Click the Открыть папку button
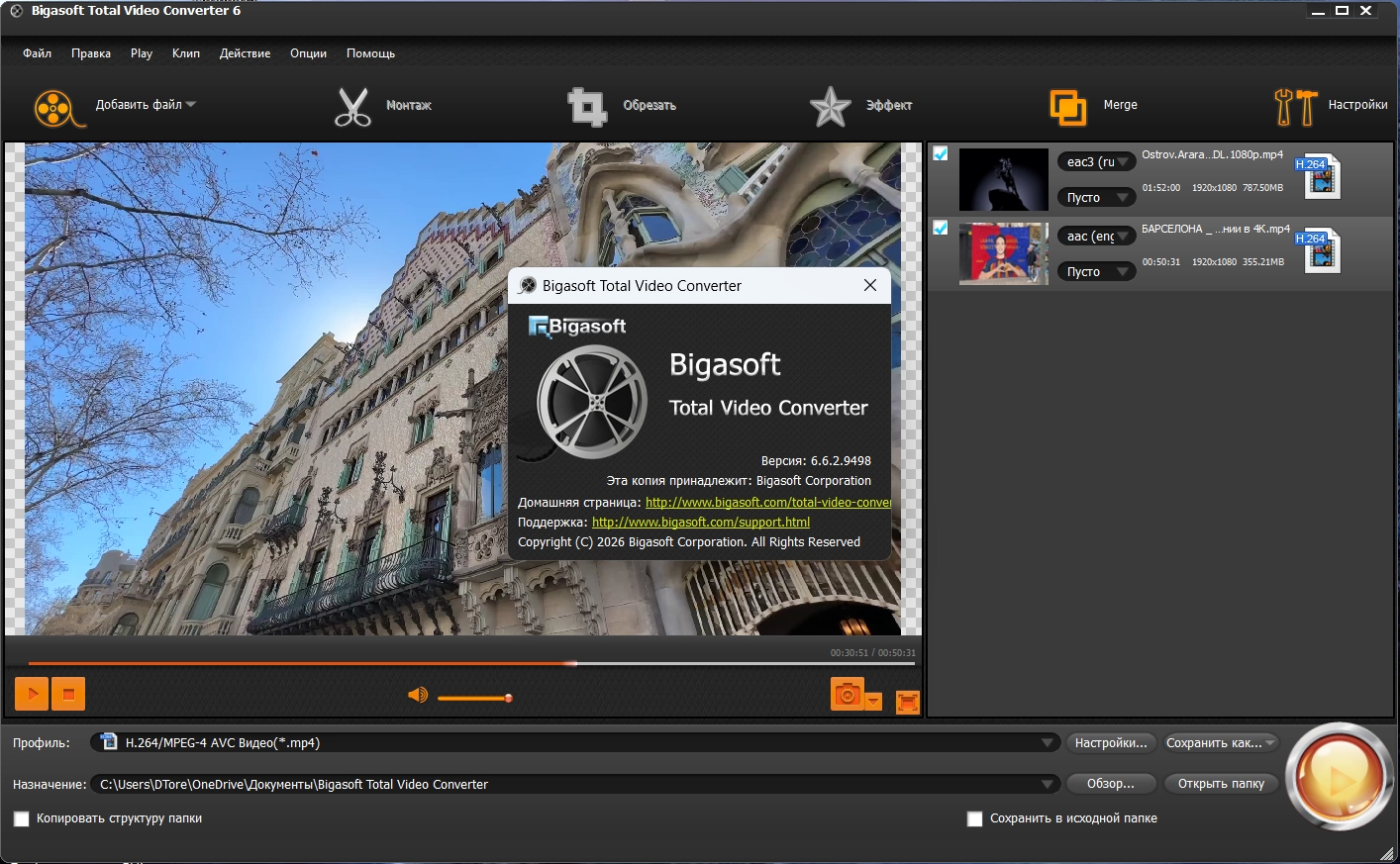The image size is (1400, 864). pyautogui.click(x=1222, y=784)
